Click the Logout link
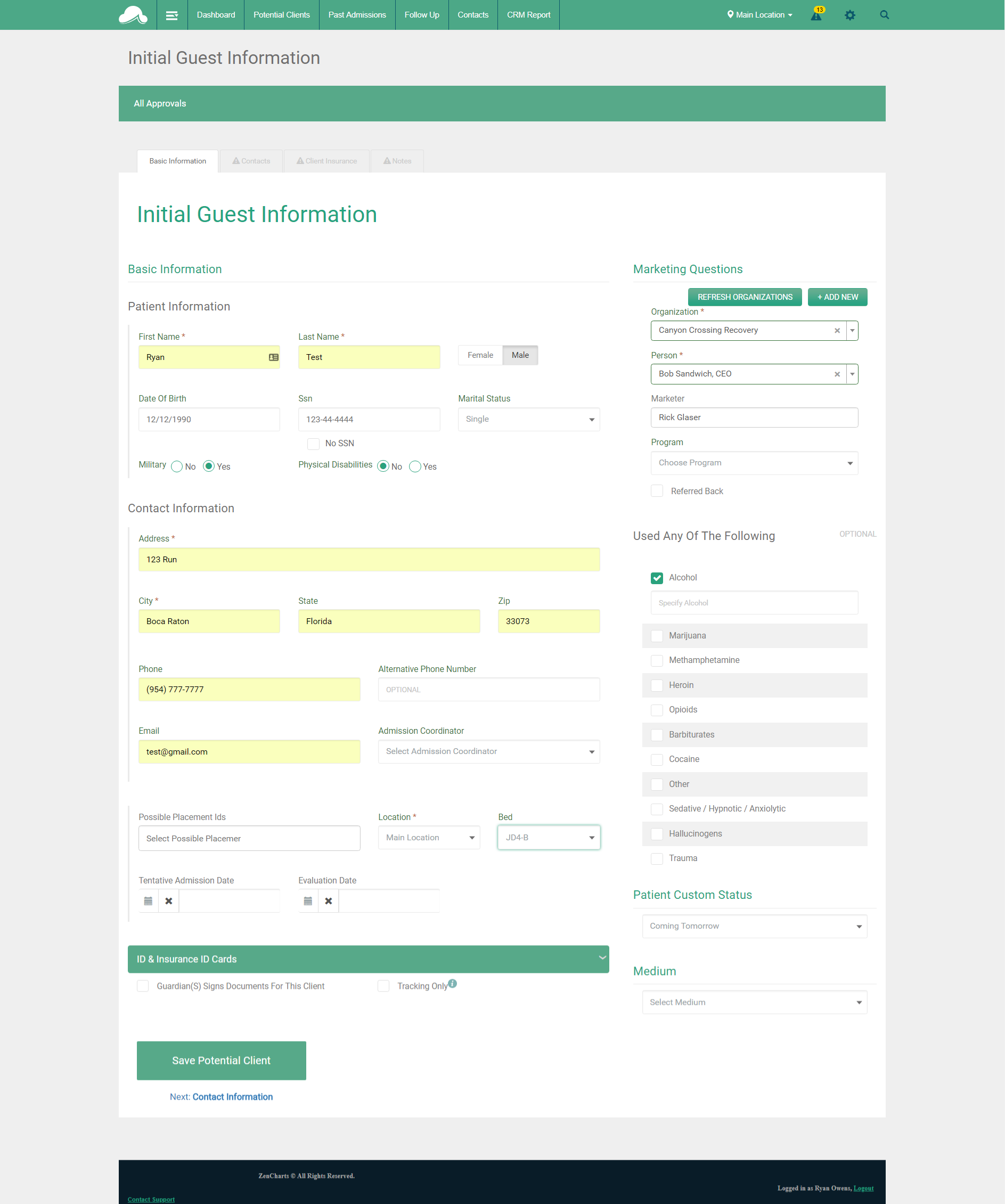The height and width of the screenshot is (1204, 1005). (x=863, y=1188)
